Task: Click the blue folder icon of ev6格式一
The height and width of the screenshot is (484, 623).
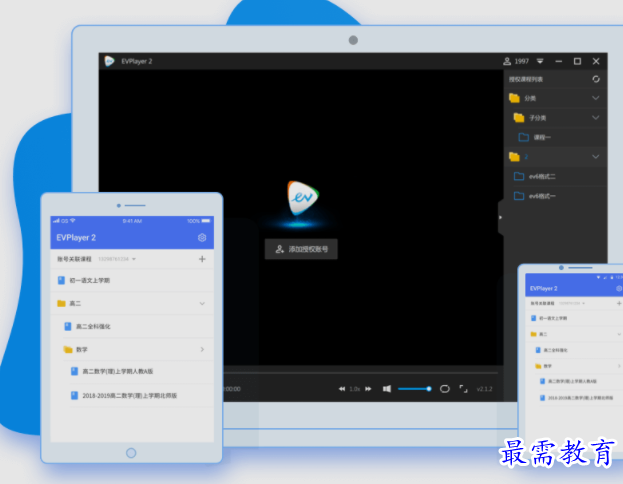Action: coord(519,196)
